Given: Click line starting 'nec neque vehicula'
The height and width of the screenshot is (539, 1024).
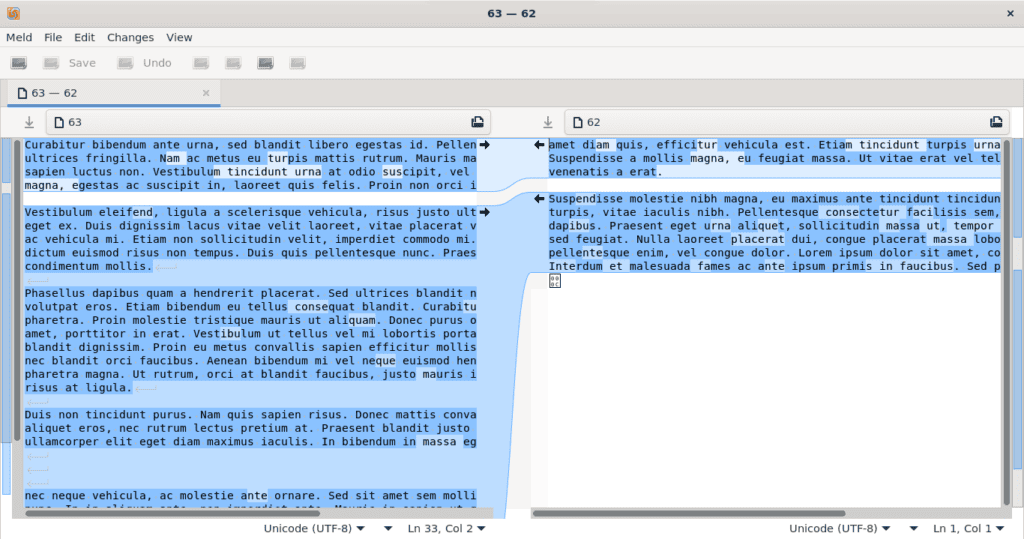Looking at the screenshot, I should 251,496.
